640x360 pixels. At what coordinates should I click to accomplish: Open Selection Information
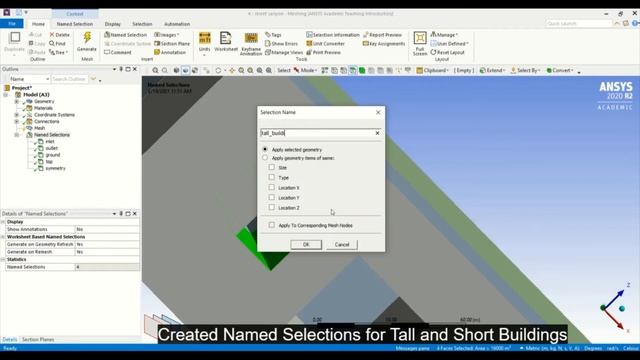333,35
